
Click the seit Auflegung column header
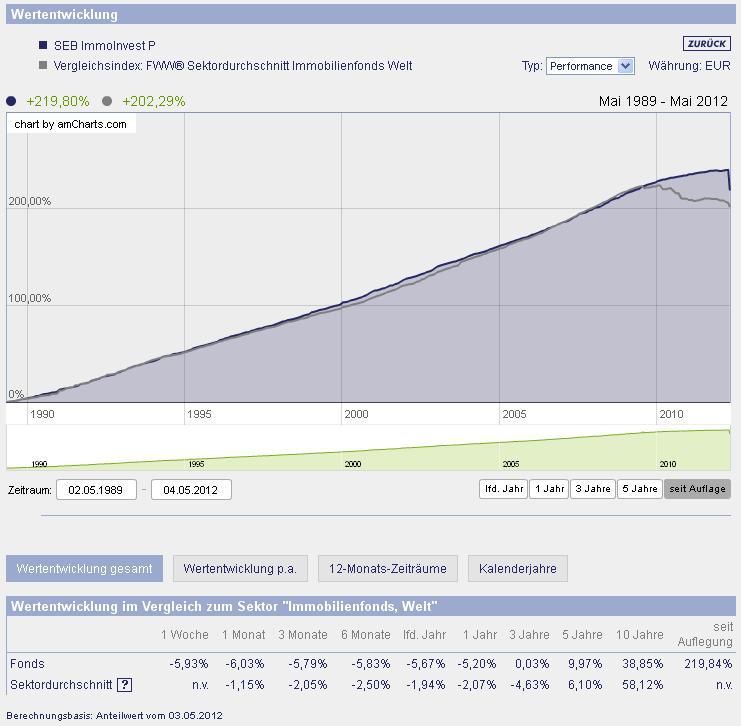click(x=705, y=634)
